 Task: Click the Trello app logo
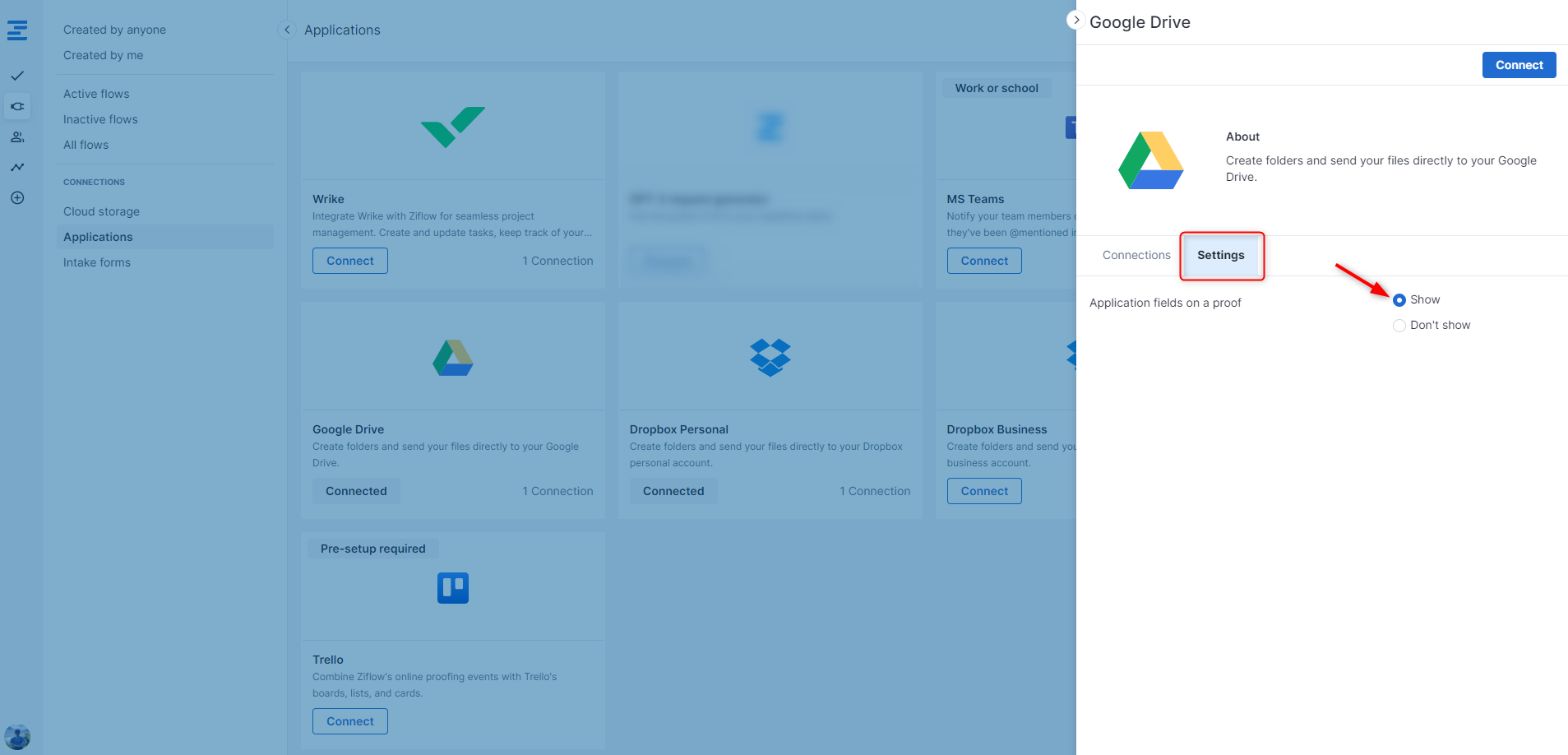click(452, 588)
